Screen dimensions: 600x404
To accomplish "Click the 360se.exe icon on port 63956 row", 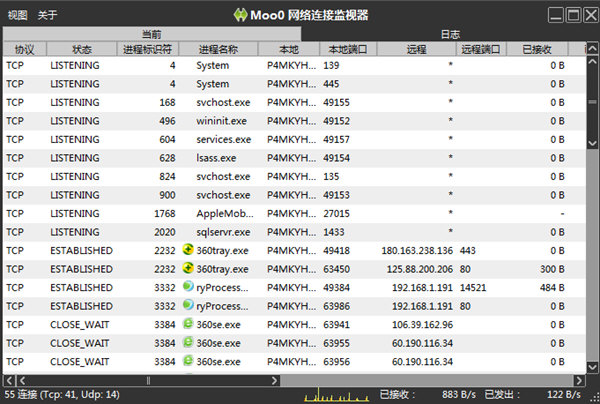I will [x=187, y=361].
